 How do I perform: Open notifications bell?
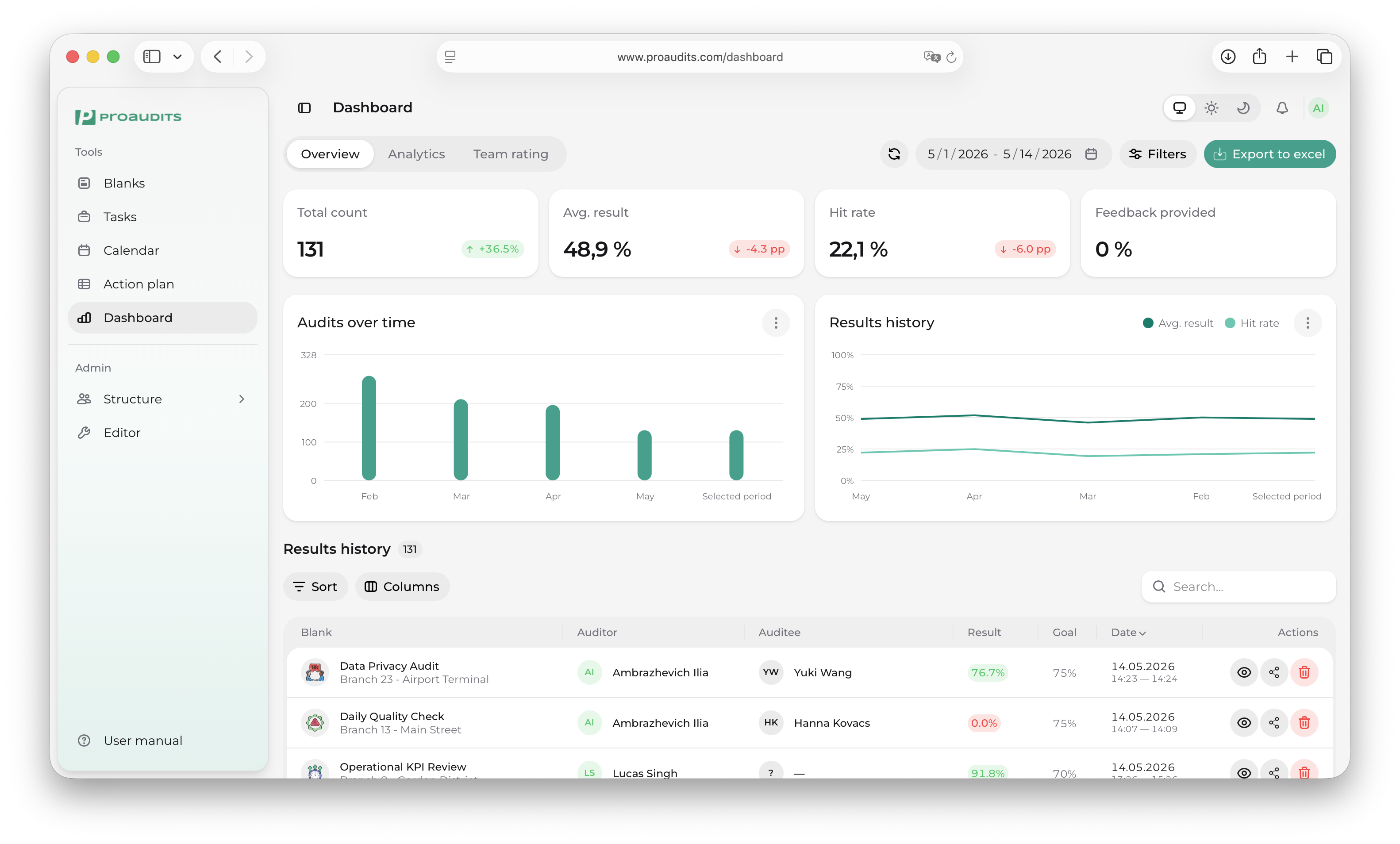tap(1282, 108)
